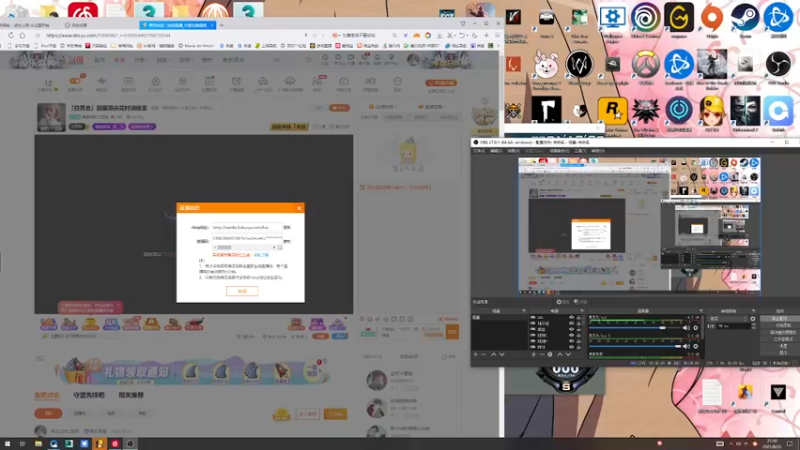Select The Witcher 3 wolf icon
The height and width of the screenshot is (450, 800).
(x=645, y=110)
